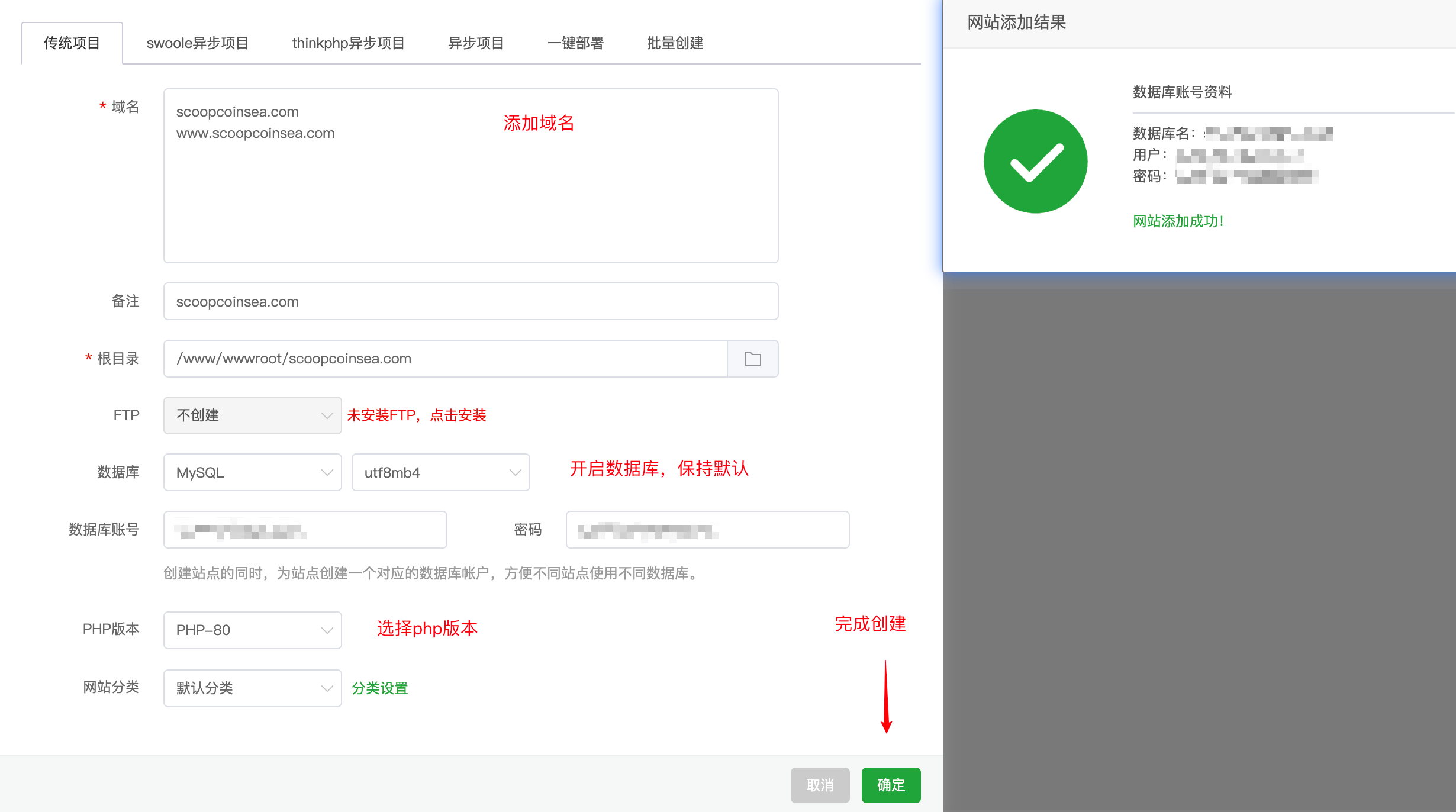This screenshot has width=1456, height=812.
Task: Select the 网站添加结果 dialog title
Action: point(1017,22)
